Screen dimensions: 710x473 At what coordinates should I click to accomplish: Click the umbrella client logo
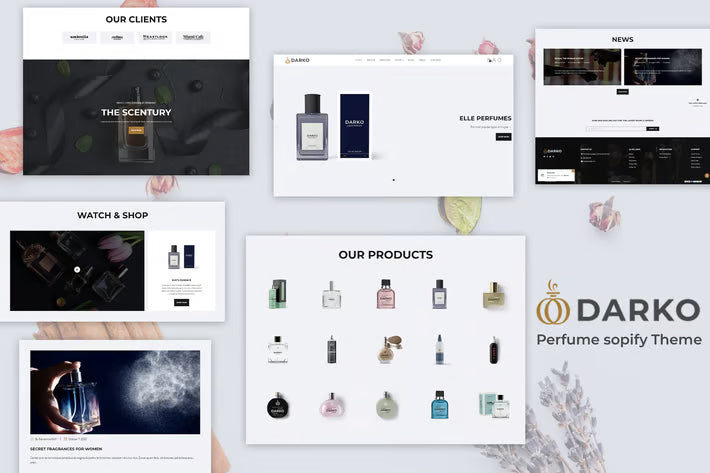[79, 37]
